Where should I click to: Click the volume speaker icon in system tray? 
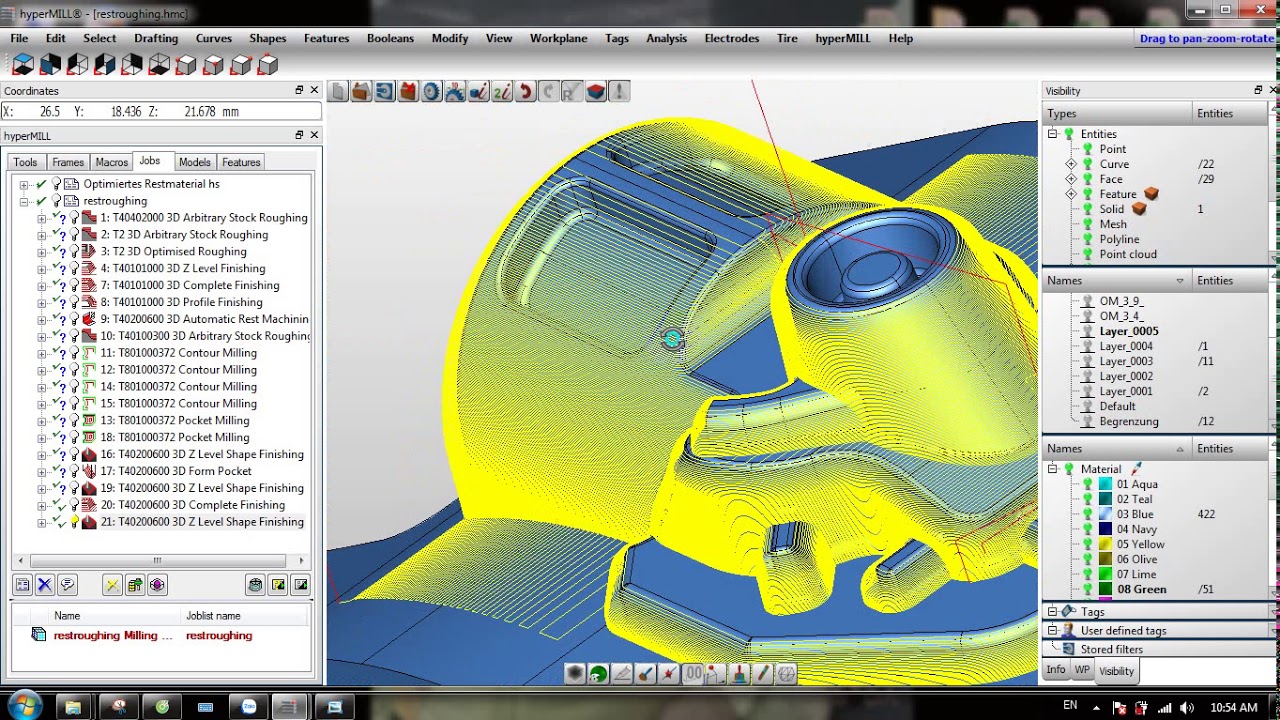point(1187,708)
